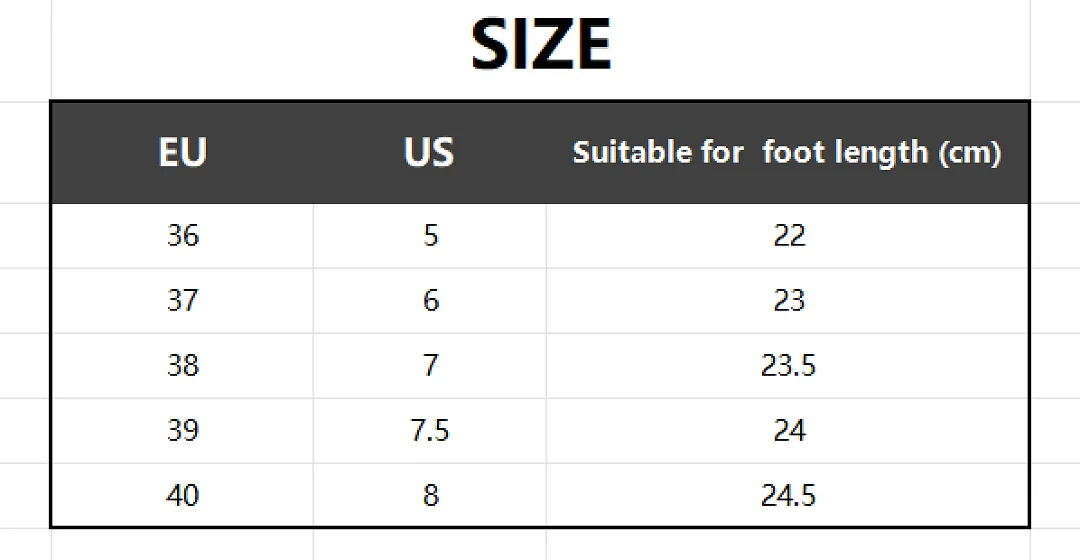Select the foot length 24.5 cell

(787, 495)
